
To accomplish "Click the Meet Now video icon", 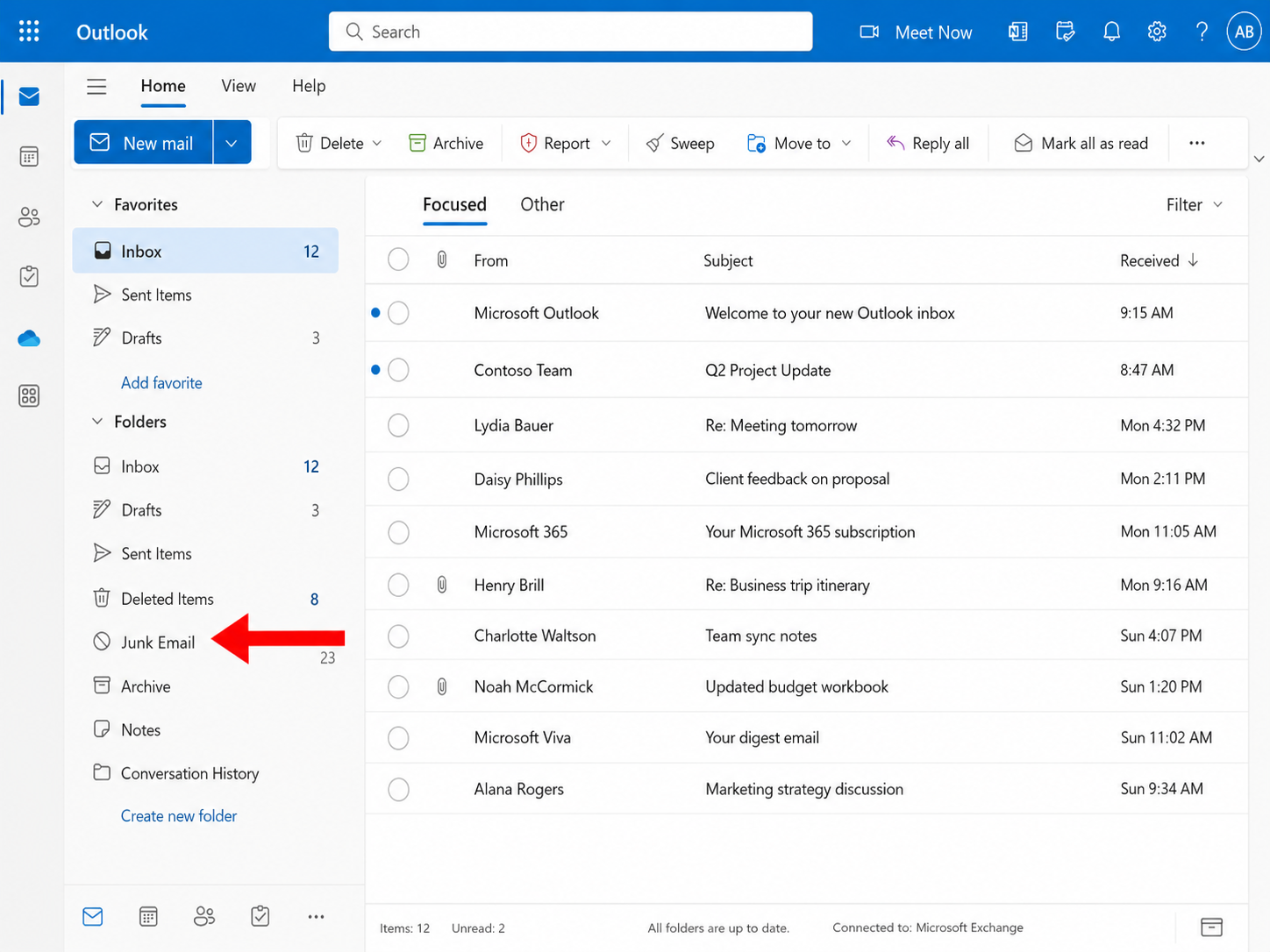I will click(x=869, y=32).
